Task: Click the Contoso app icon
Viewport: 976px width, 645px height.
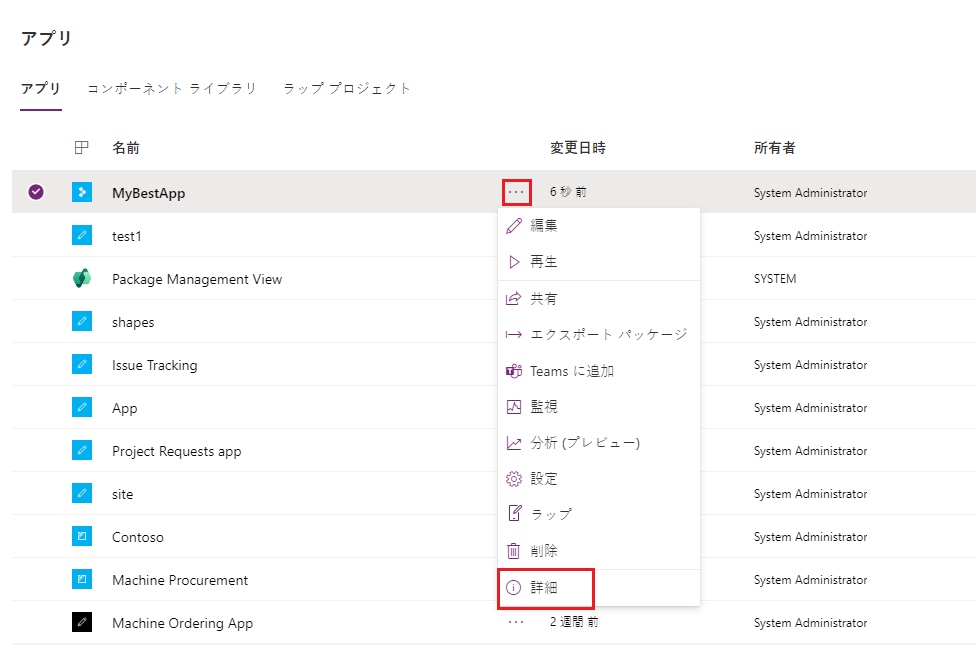Action: [82, 536]
